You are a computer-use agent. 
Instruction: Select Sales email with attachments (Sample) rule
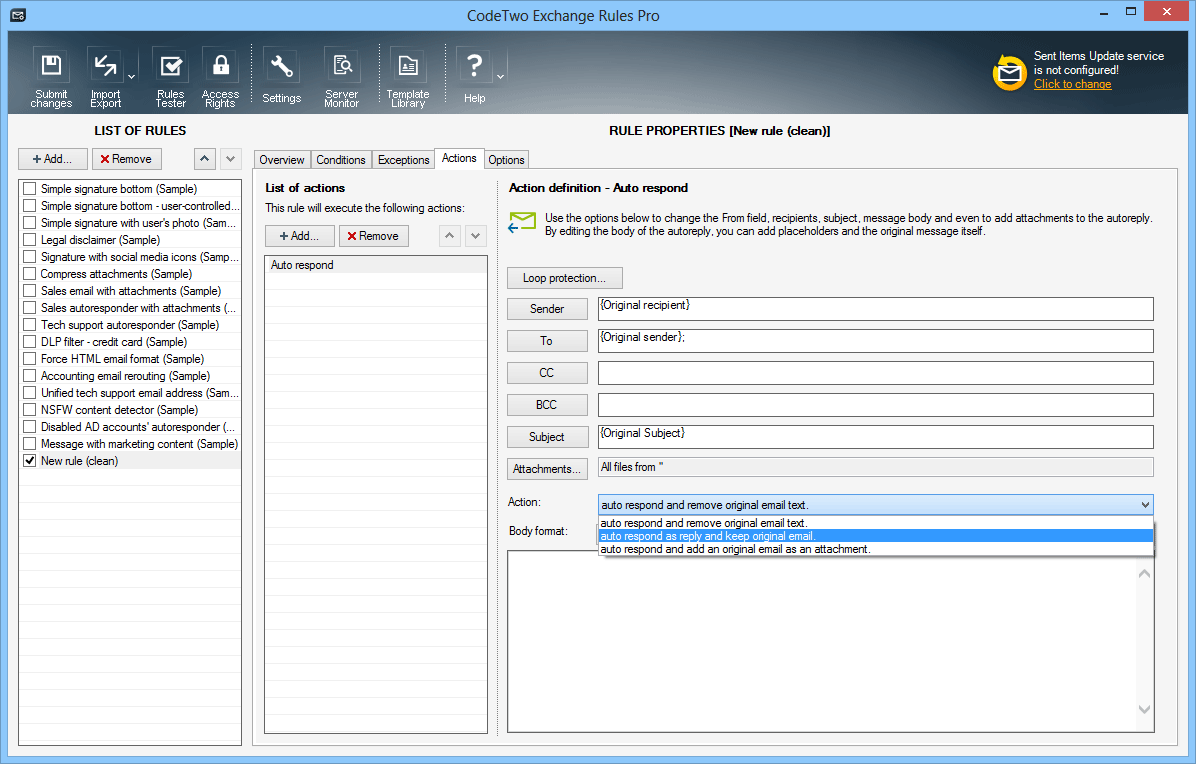pyautogui.click(x=130, y=291)
